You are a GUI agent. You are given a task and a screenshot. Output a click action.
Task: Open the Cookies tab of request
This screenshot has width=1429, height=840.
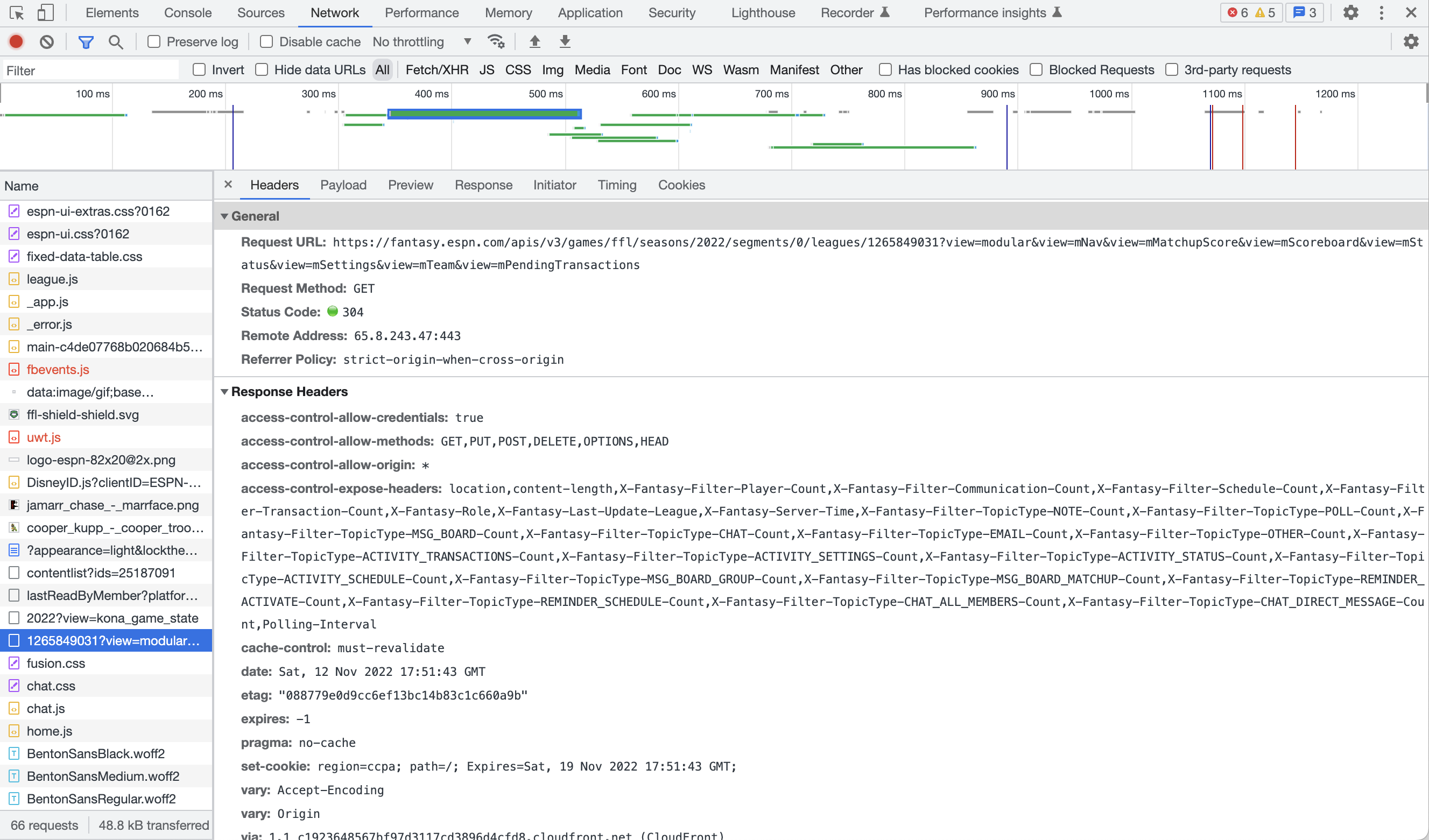click(x=681, y=185)
